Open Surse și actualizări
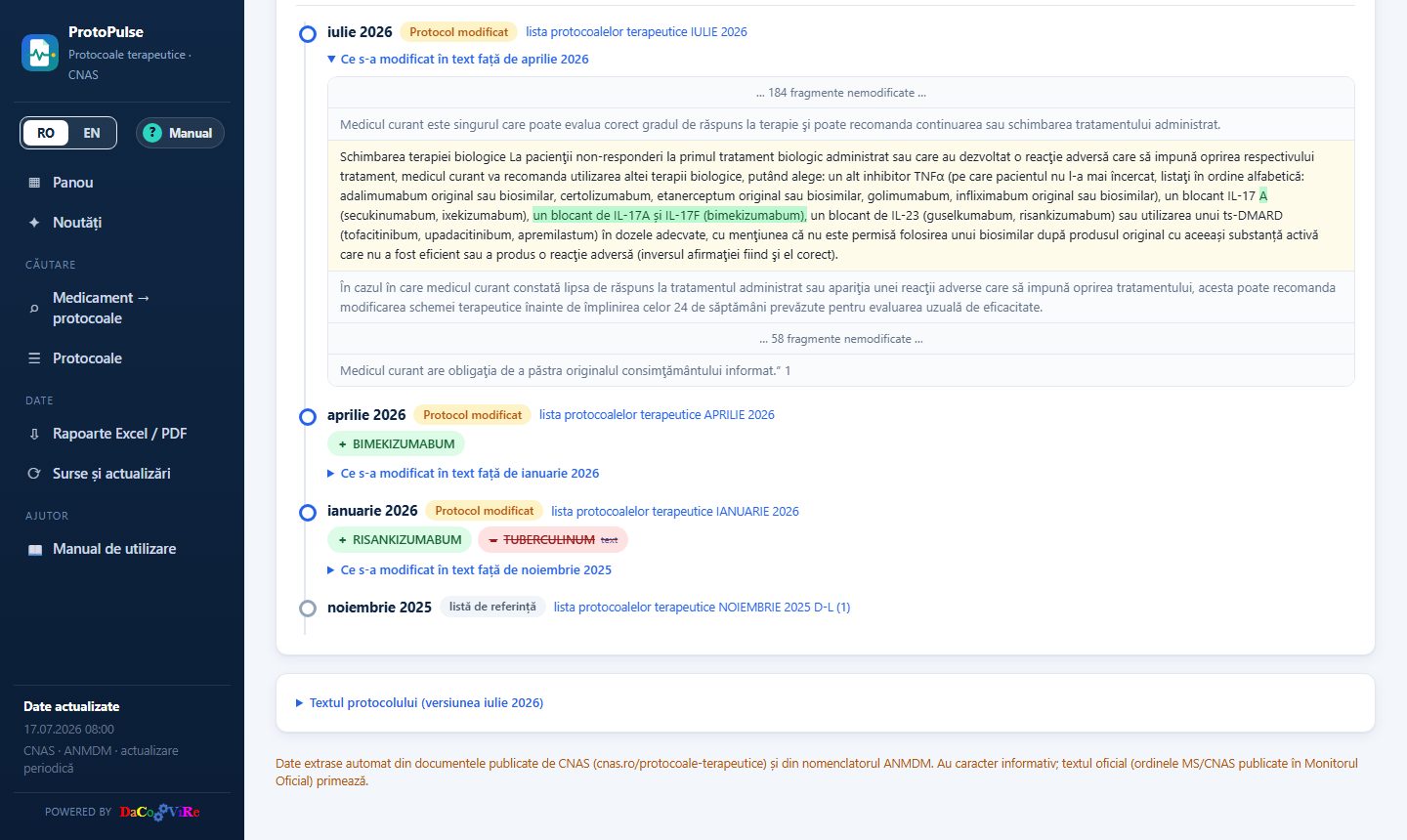This screenshot has height=840, width=1407. 122,474
